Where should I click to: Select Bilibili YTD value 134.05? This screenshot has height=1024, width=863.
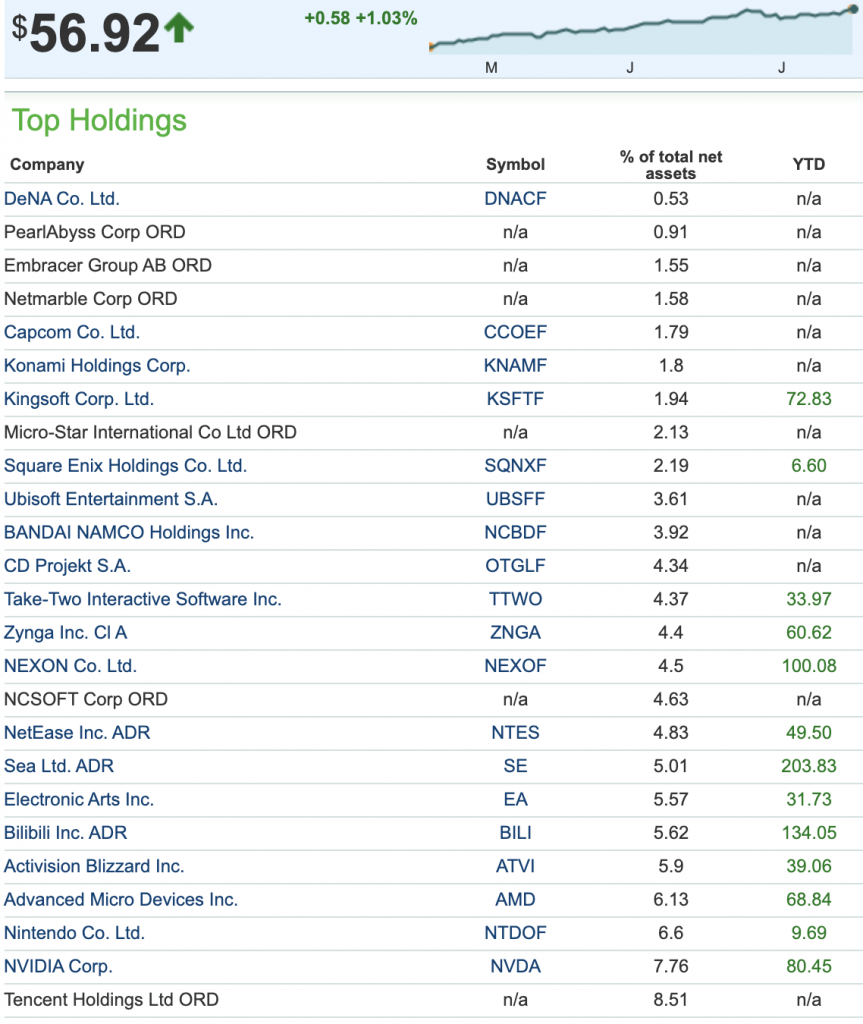click(x=809, y=833)
